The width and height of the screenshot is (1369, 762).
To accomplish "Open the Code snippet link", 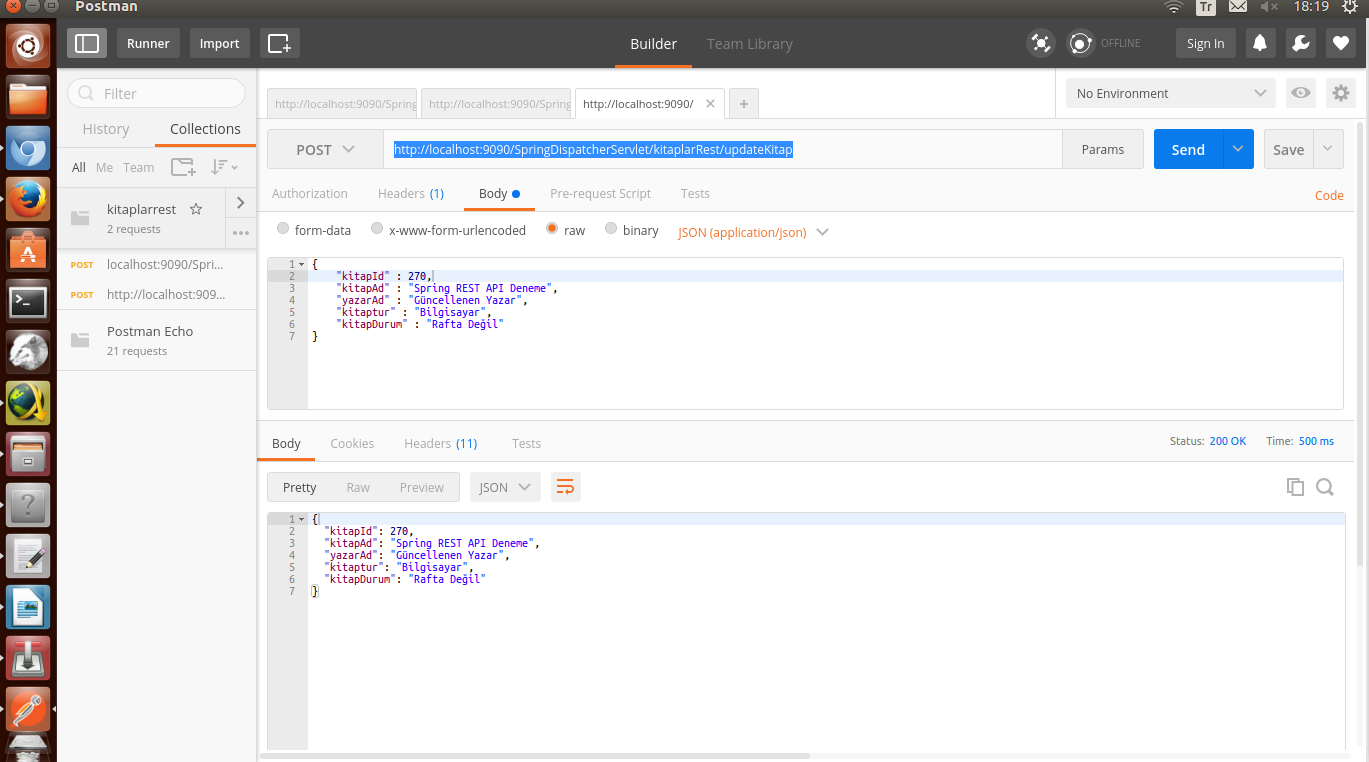I will tap(1329, 195).
